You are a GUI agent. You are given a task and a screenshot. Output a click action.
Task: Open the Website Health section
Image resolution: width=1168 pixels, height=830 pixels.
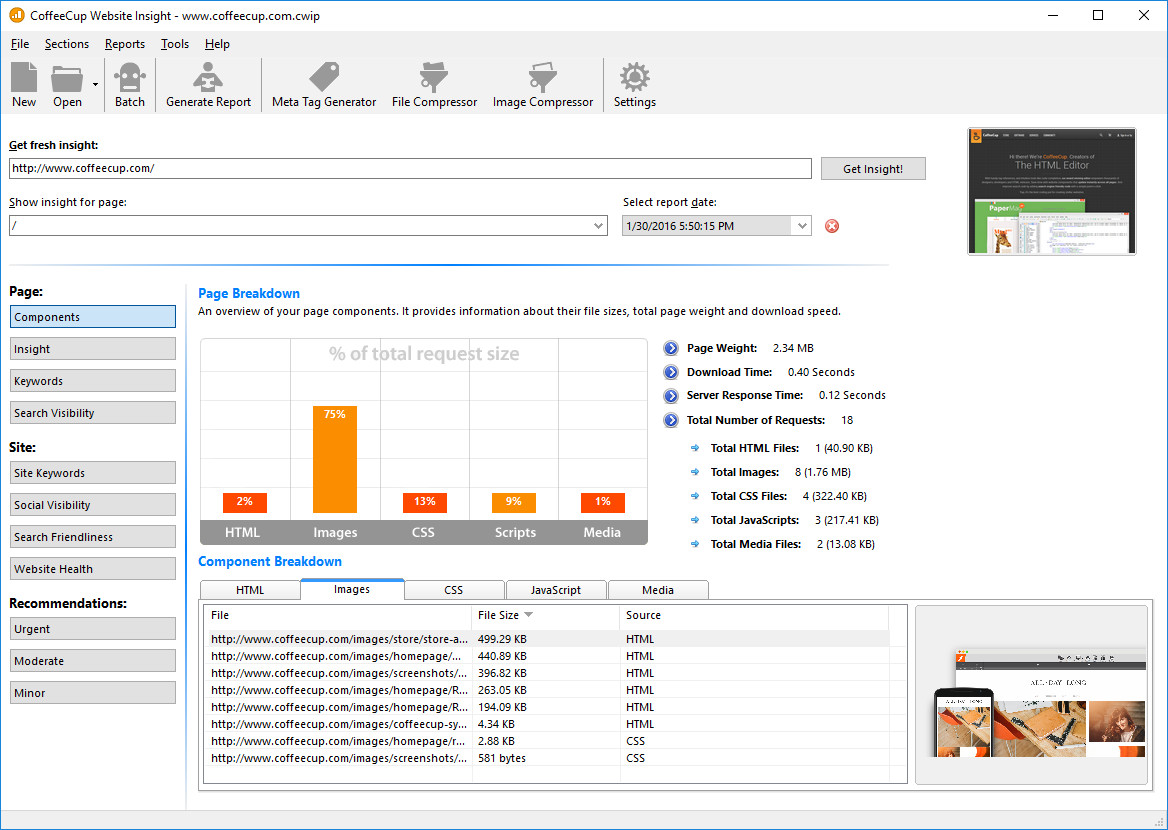[93, 569]
